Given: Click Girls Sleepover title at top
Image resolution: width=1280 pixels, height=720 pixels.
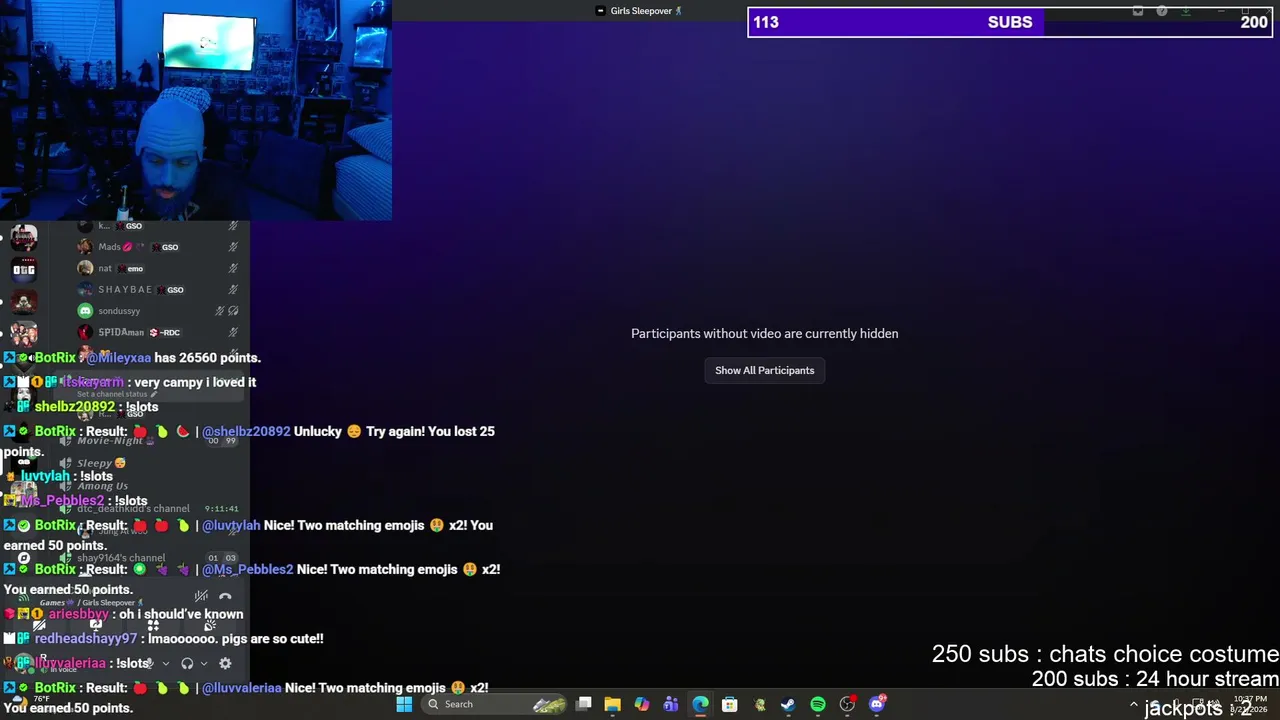Looking at the screenshot, I should (x=640, y=11).
